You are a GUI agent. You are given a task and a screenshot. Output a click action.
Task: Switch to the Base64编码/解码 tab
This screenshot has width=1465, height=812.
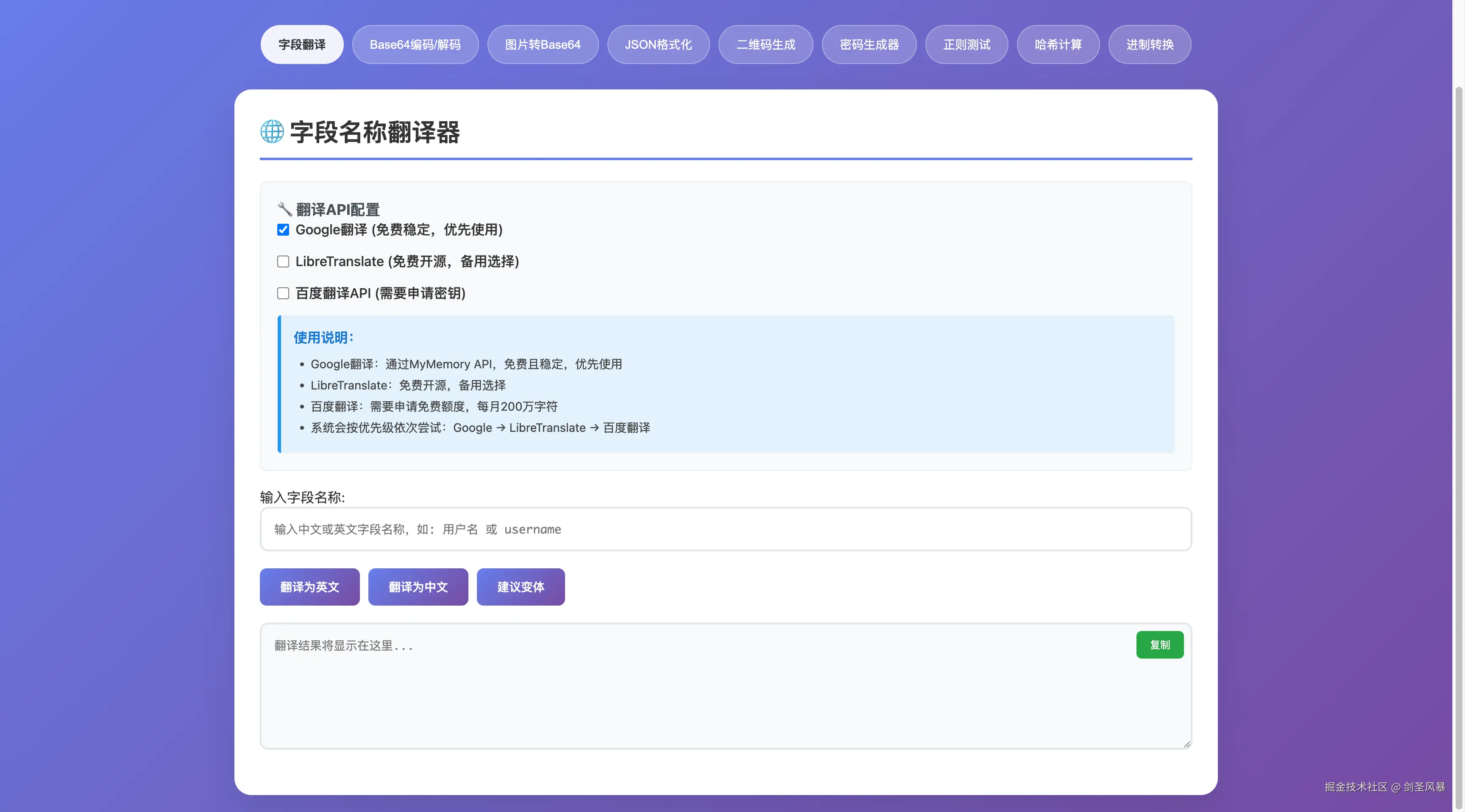click(416, 44)
